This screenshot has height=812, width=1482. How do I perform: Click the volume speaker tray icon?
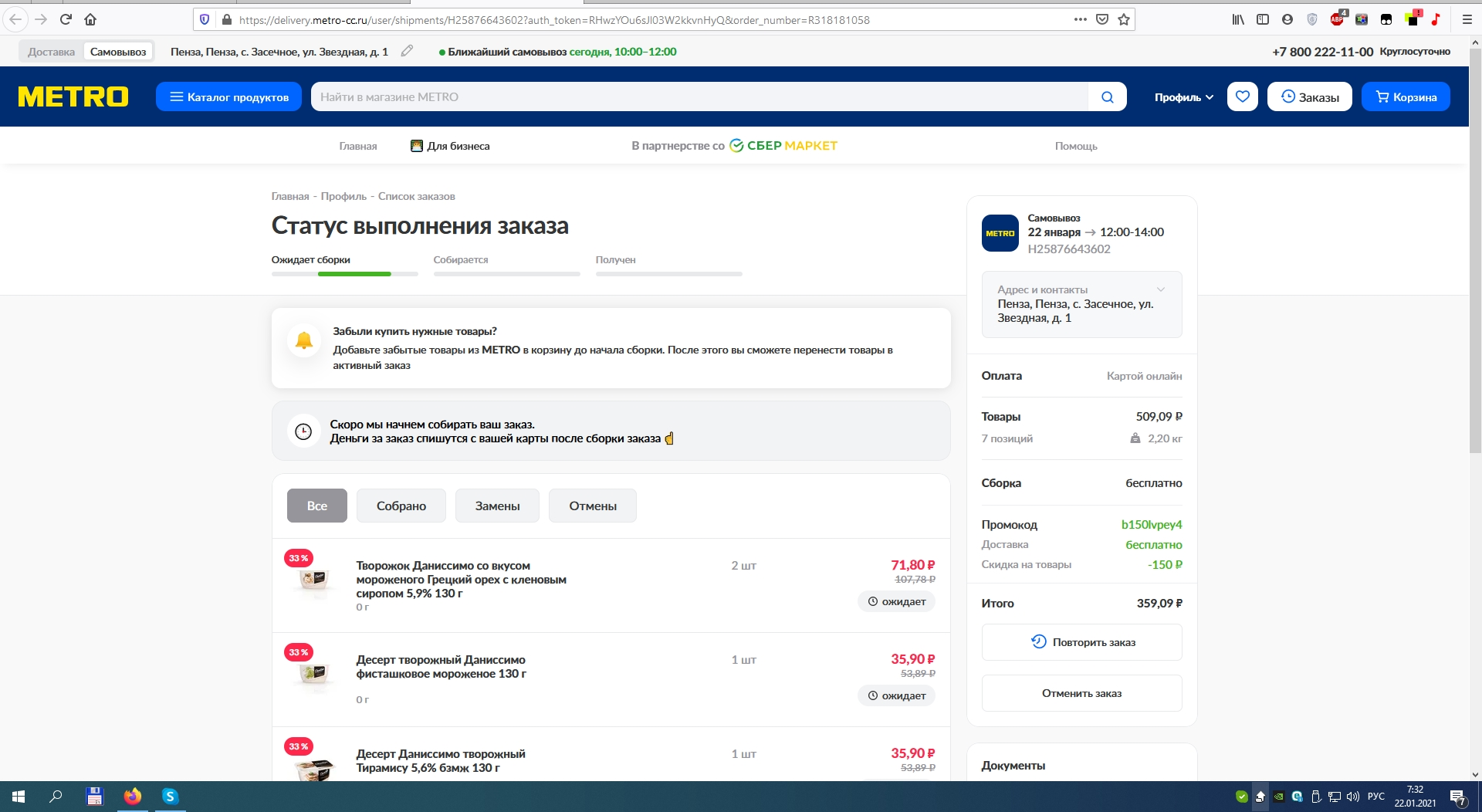coord(1352,797)
